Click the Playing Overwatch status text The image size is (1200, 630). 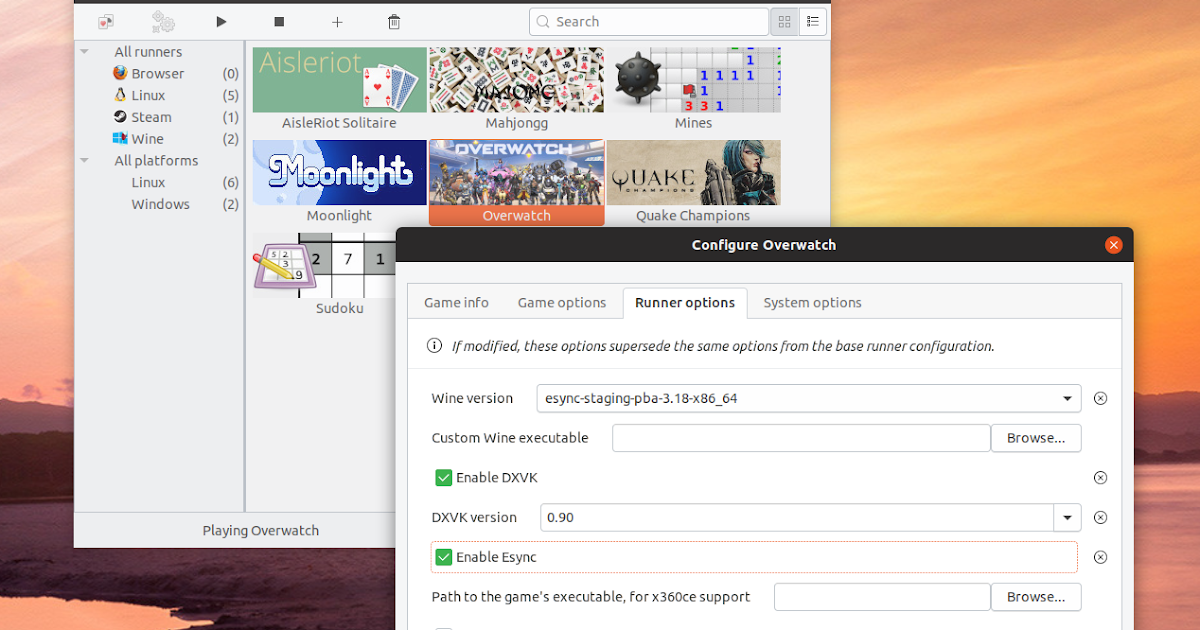(x=260, y=531)
